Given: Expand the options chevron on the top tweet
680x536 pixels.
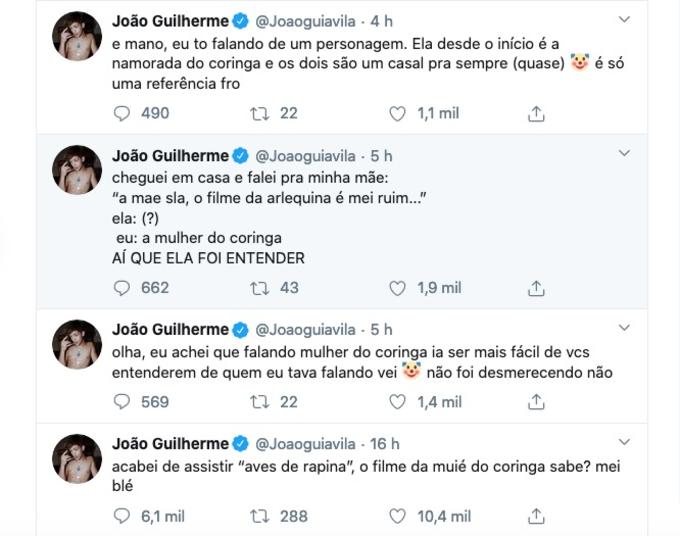Looking at the screenshot, I should coord(625,20).
